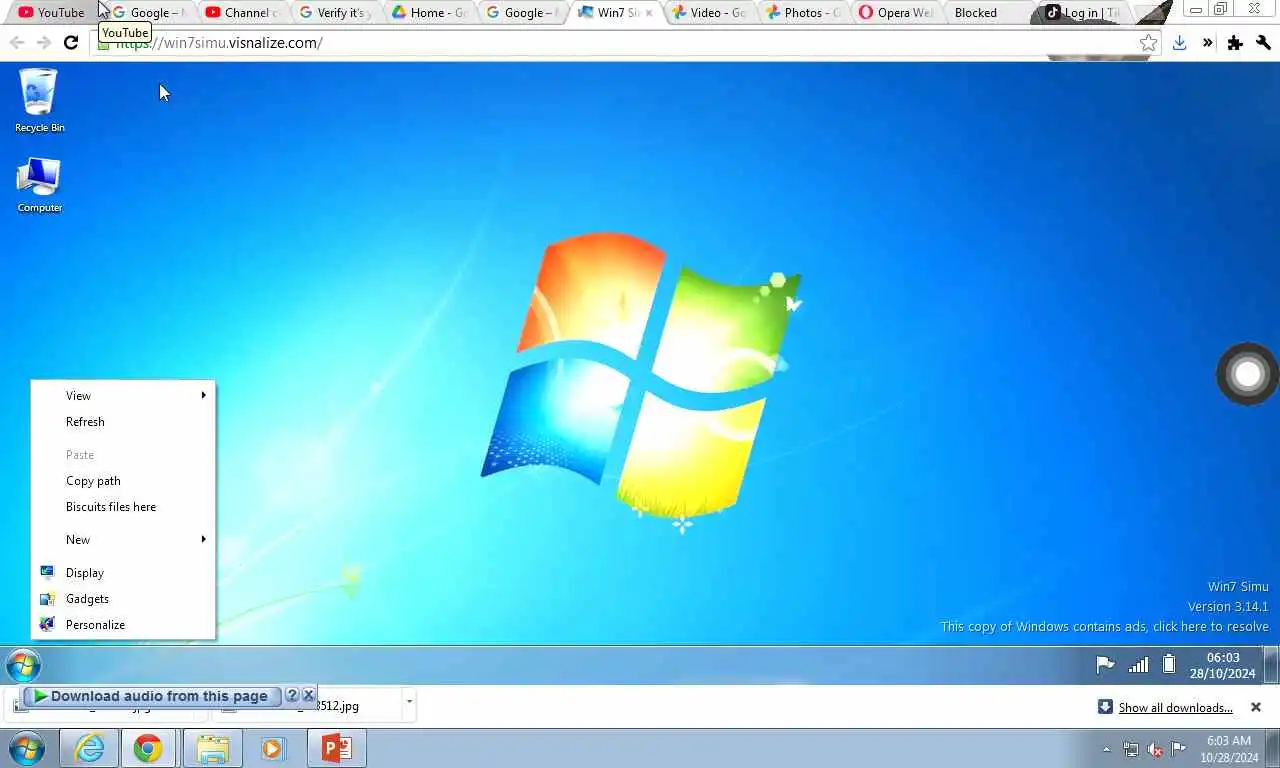
Task: Switch to the Verify it's you tab
Action: [334, 13]
